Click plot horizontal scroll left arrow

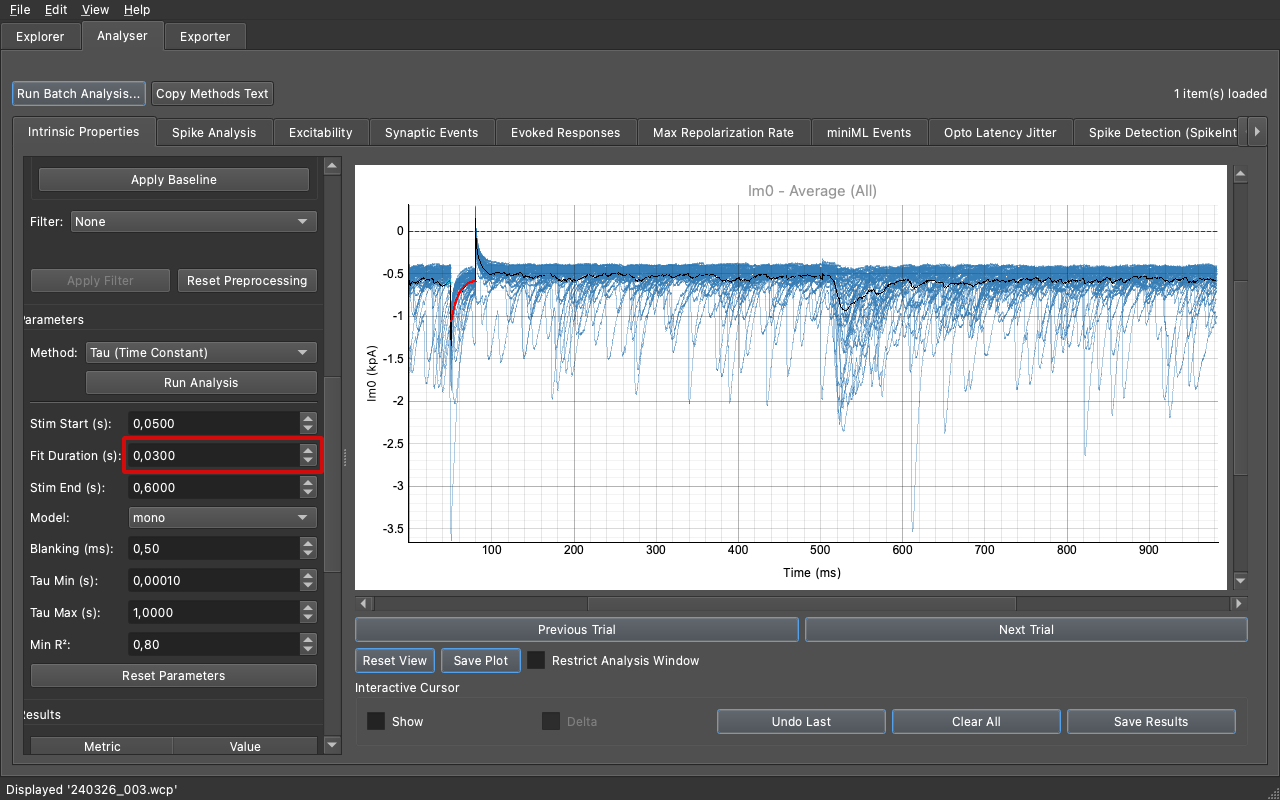tap(364, 604)
